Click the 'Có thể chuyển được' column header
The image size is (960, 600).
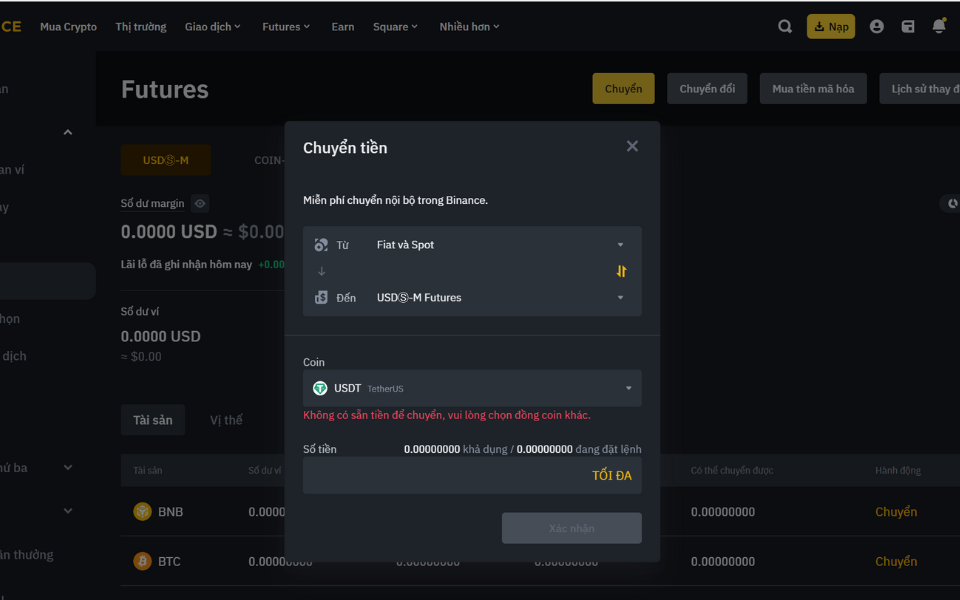point(732,470)
